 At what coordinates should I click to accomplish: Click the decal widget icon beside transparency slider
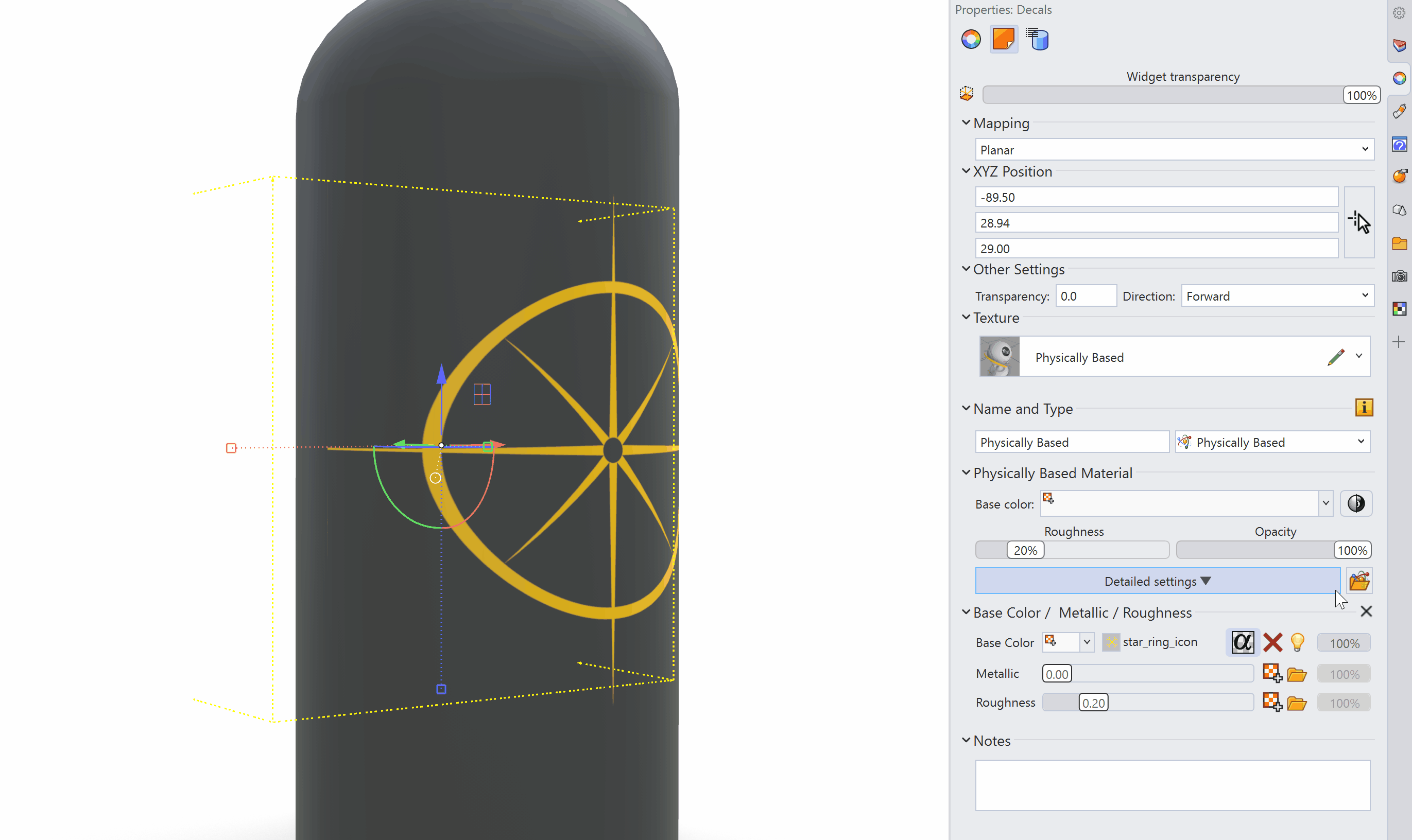[x=967, y=94]
